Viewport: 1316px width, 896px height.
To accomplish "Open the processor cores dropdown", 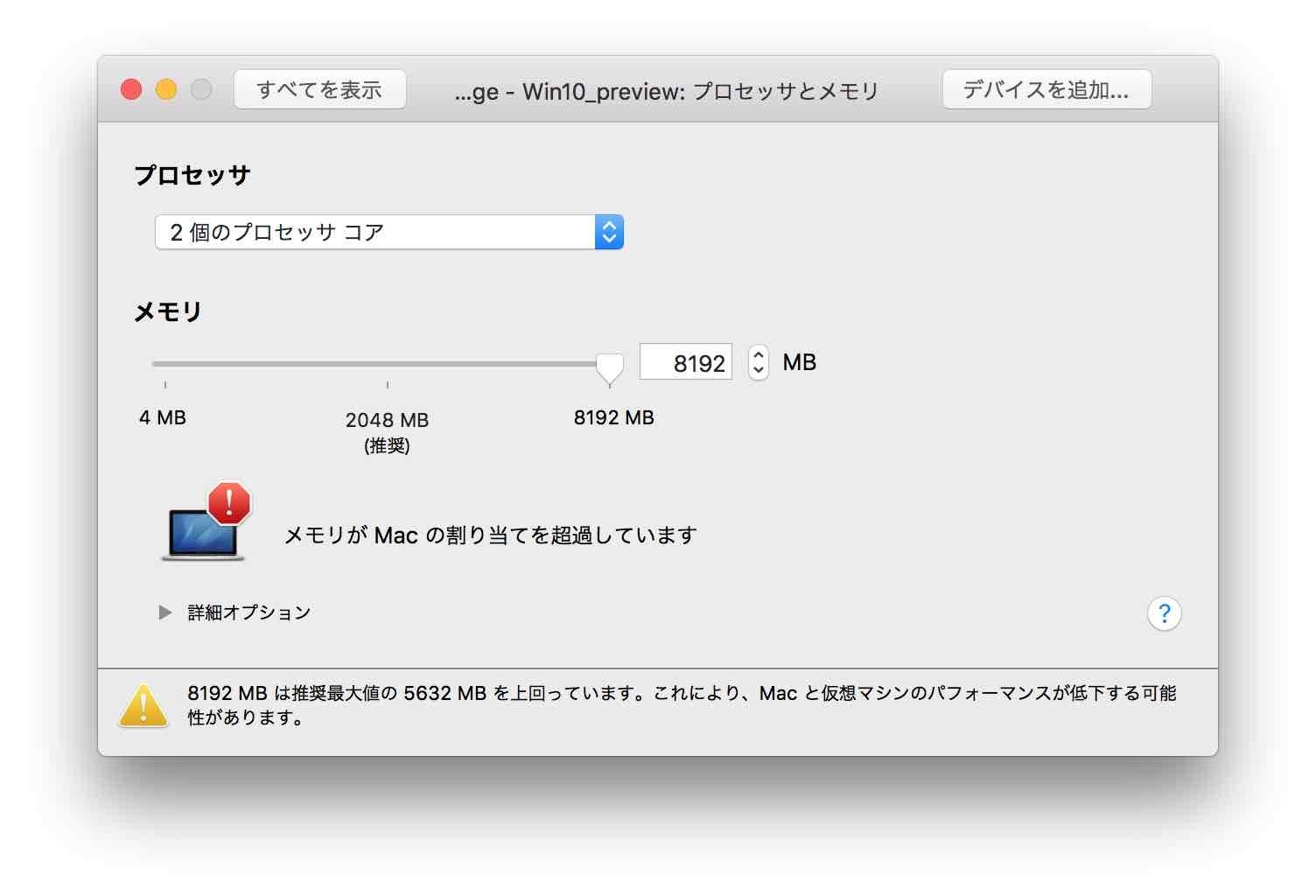I will [389, 232].
